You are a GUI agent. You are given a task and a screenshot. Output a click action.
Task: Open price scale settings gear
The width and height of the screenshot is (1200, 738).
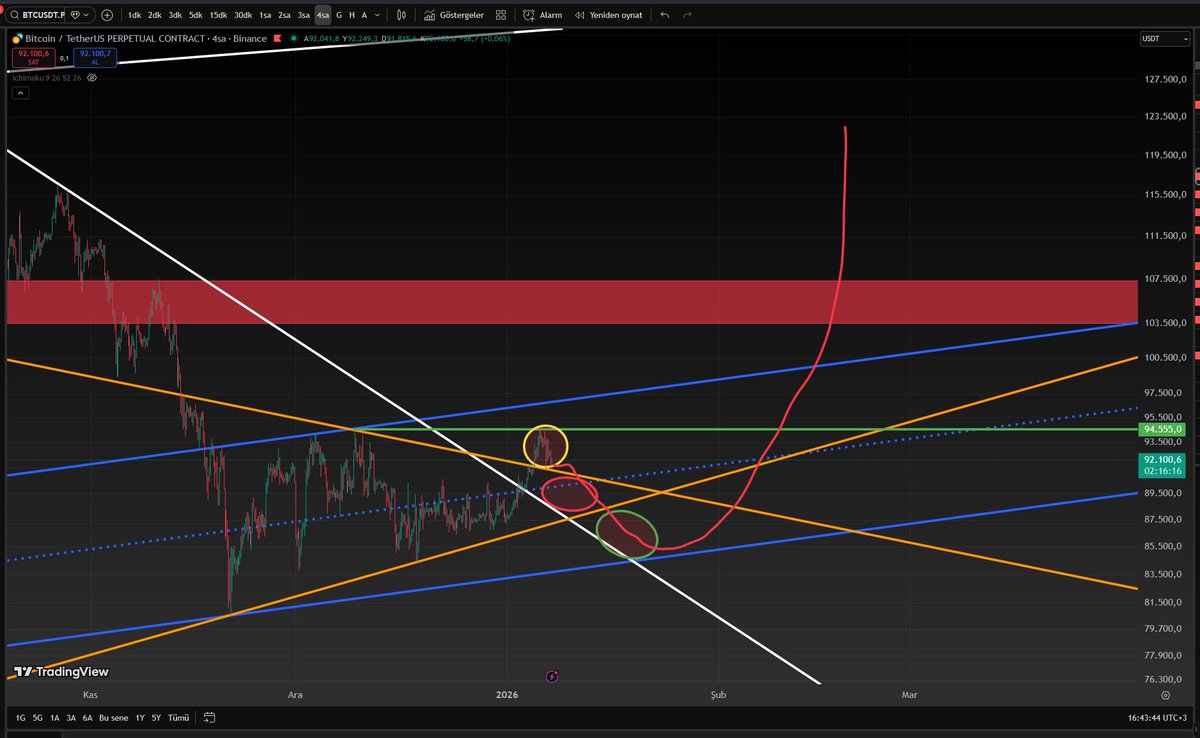[x=1166, y=693]
